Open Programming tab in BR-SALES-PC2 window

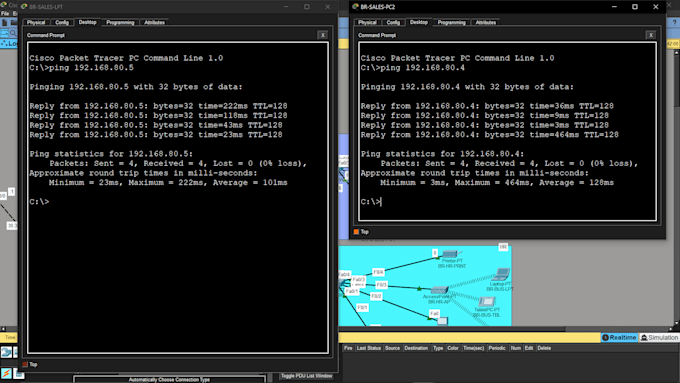(451, 23)
